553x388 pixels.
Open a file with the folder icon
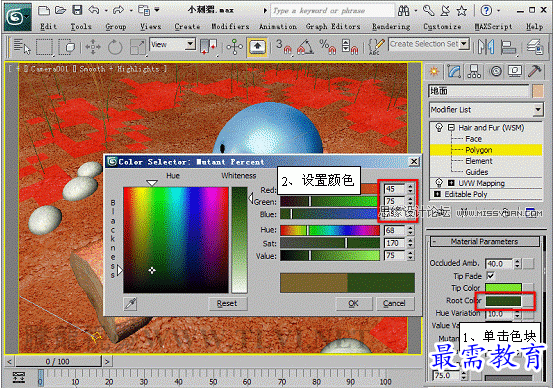click(60, 10)
